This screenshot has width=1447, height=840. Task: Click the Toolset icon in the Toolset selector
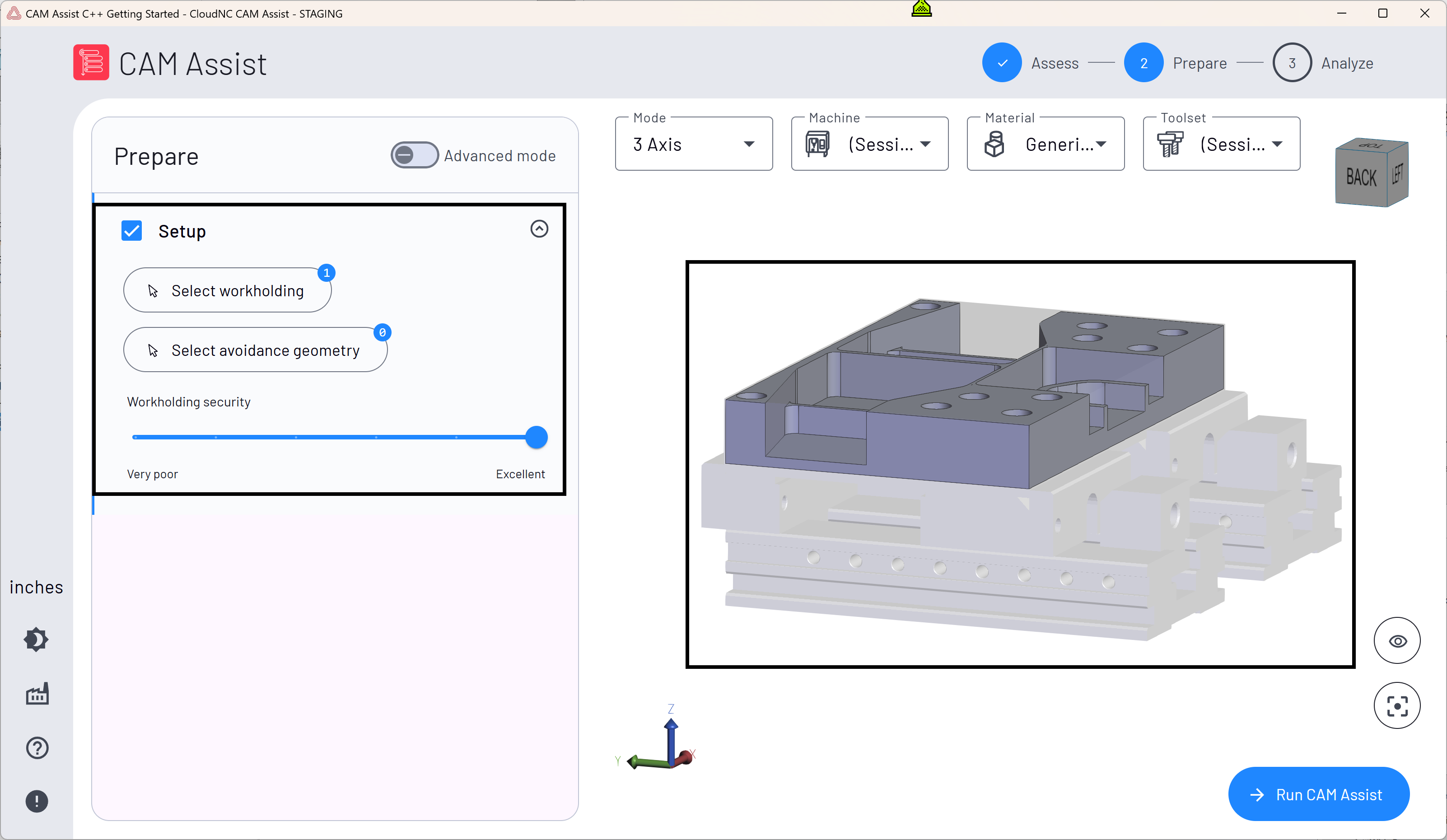coord(1170,144)
